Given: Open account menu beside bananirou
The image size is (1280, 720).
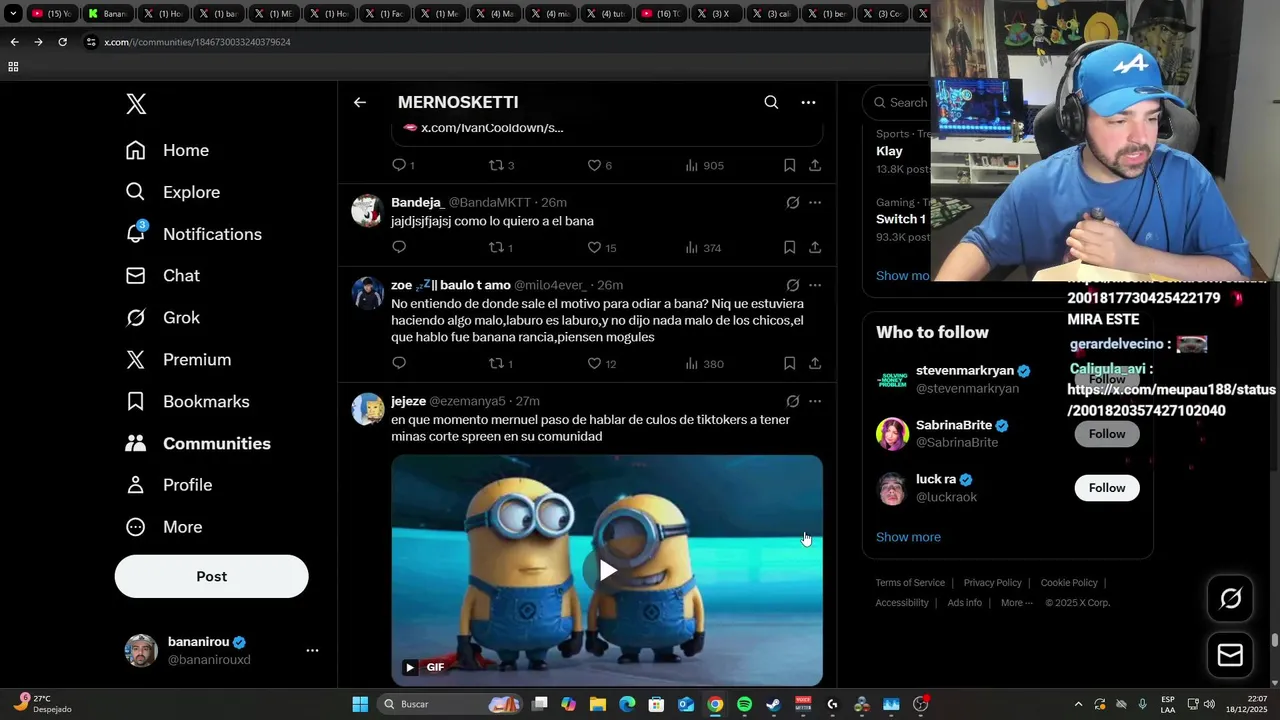Looking at the screenshot, I should tap(312, 650).
